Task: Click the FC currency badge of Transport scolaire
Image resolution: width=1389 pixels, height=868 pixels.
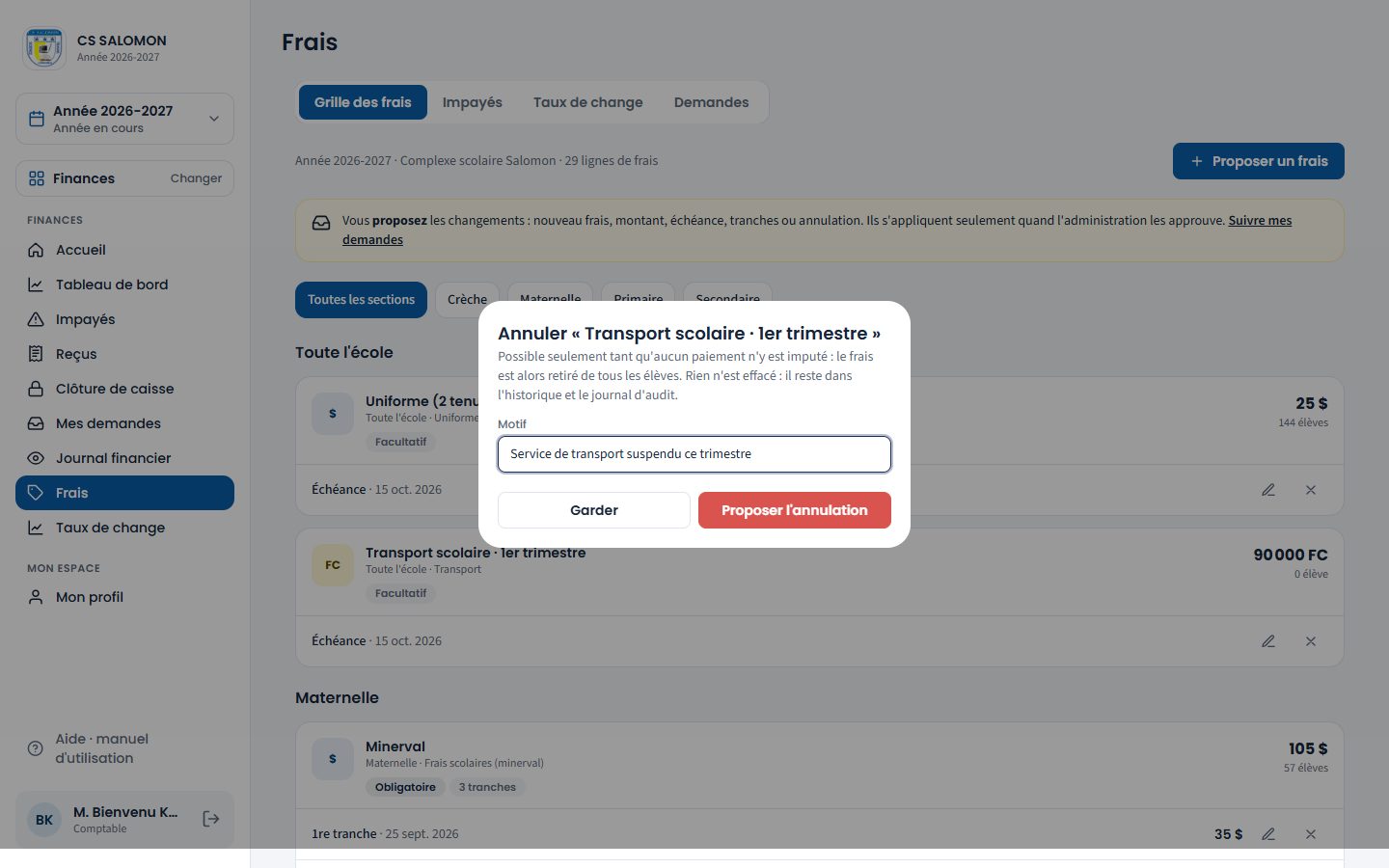Action: (x=333, y=565)
